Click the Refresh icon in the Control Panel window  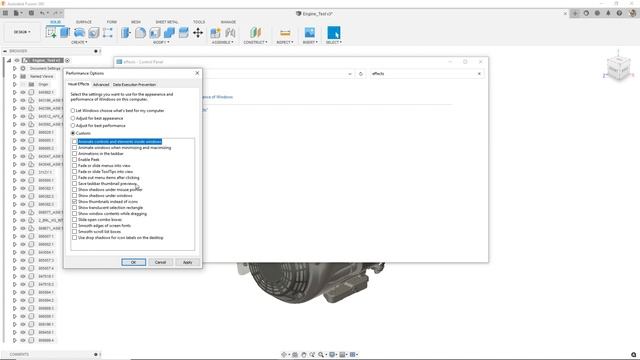point(360,74)
